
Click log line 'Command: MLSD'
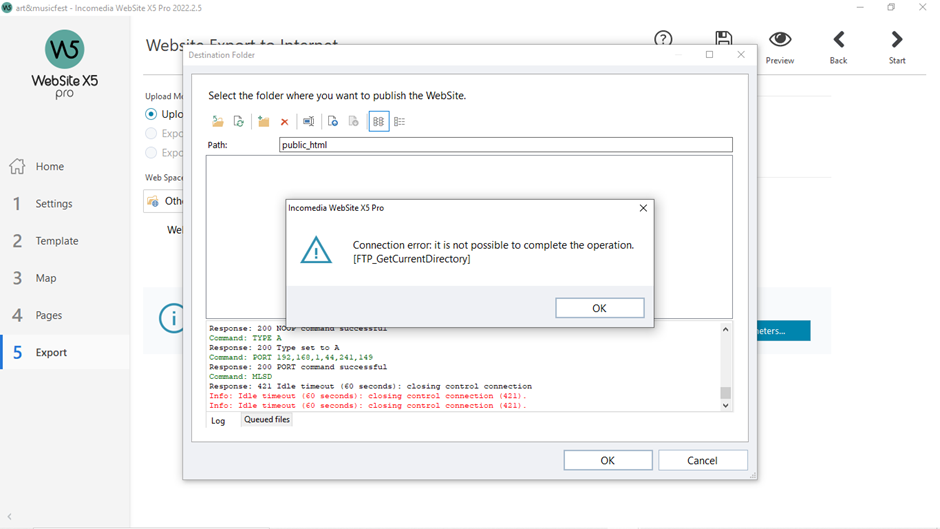tap(240, 377)
